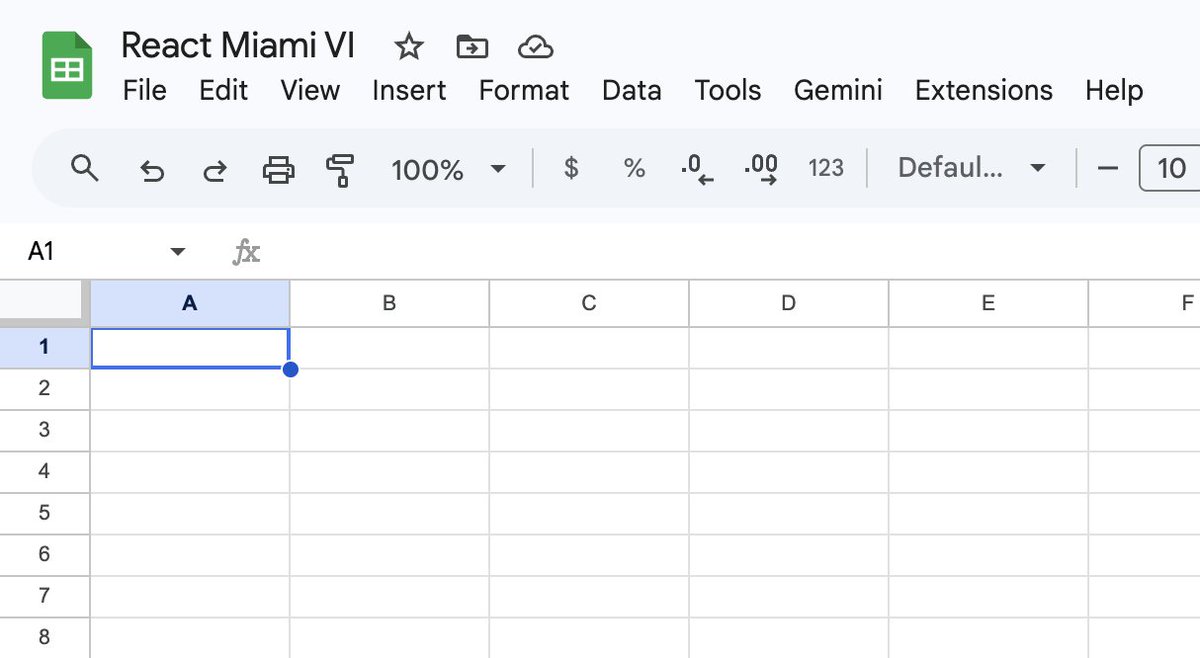Viewport: 1200px width, 658px height.
Task: Decrease font size with minus button
Action: point(1107,168)
